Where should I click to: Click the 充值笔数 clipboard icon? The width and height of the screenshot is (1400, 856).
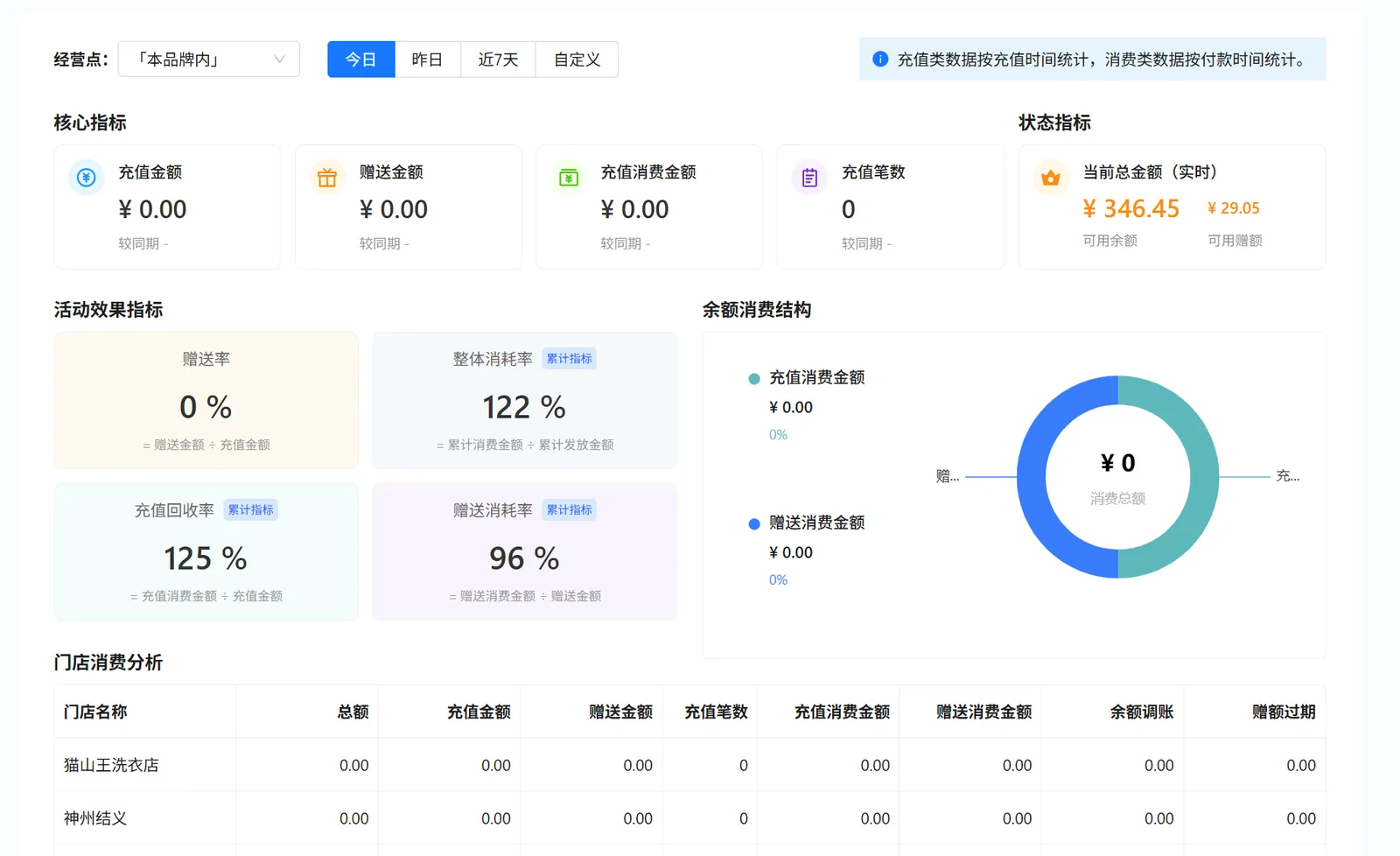809,178
